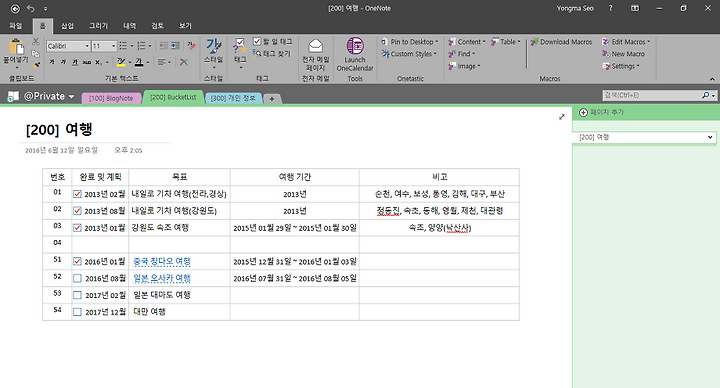This screenshot has width=720, height=388.
Task: Click 페이지 추가 add page button
Action: 602,112
